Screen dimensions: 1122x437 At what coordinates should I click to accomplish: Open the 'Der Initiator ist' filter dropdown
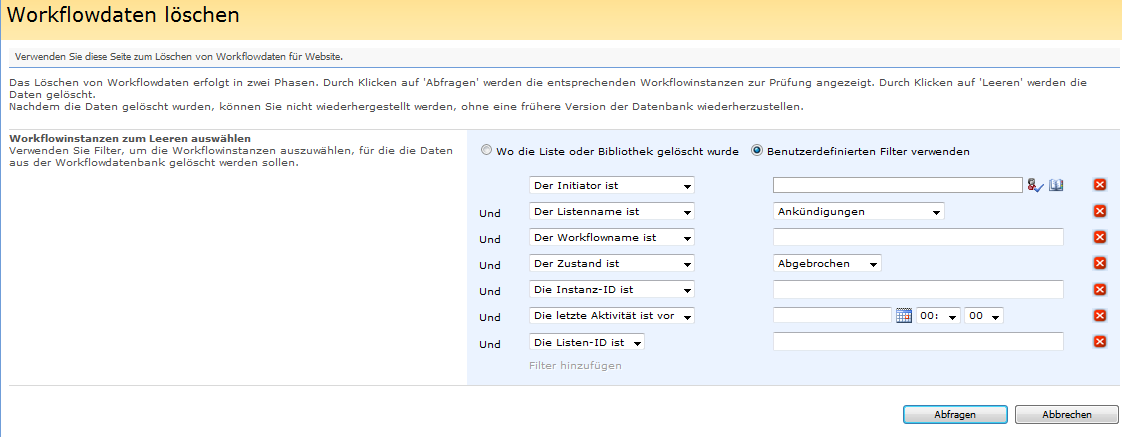pyautogui.click(x=611, y=185)
